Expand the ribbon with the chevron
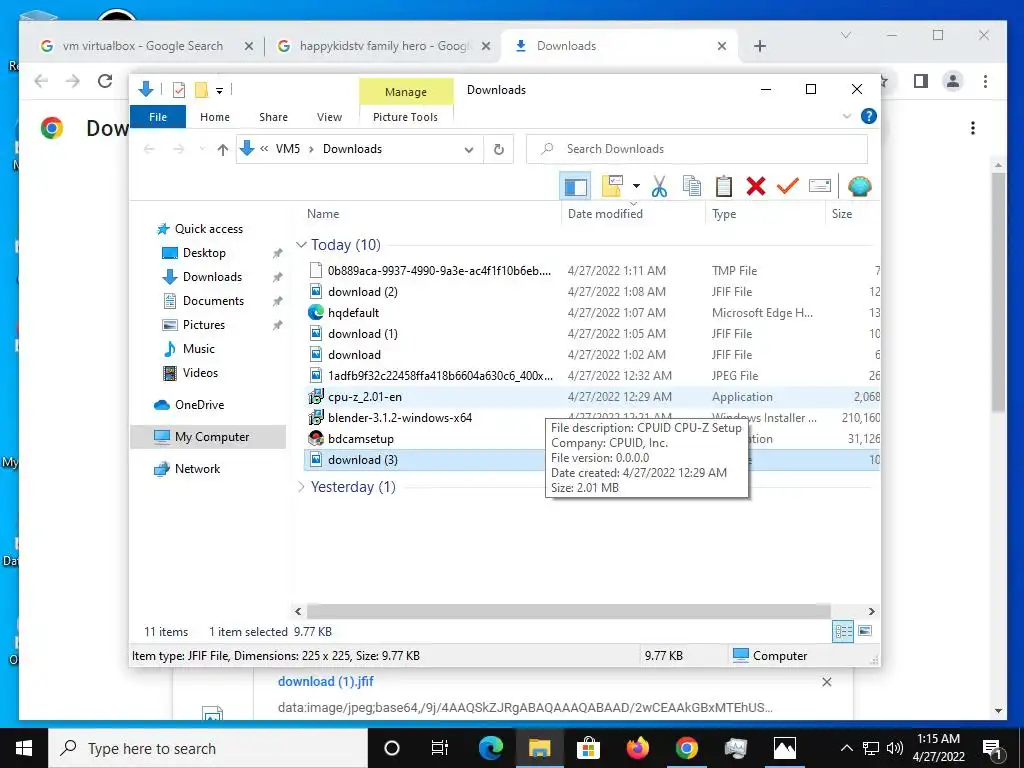This screenshot has height=768, width=1024. (847, 116)
